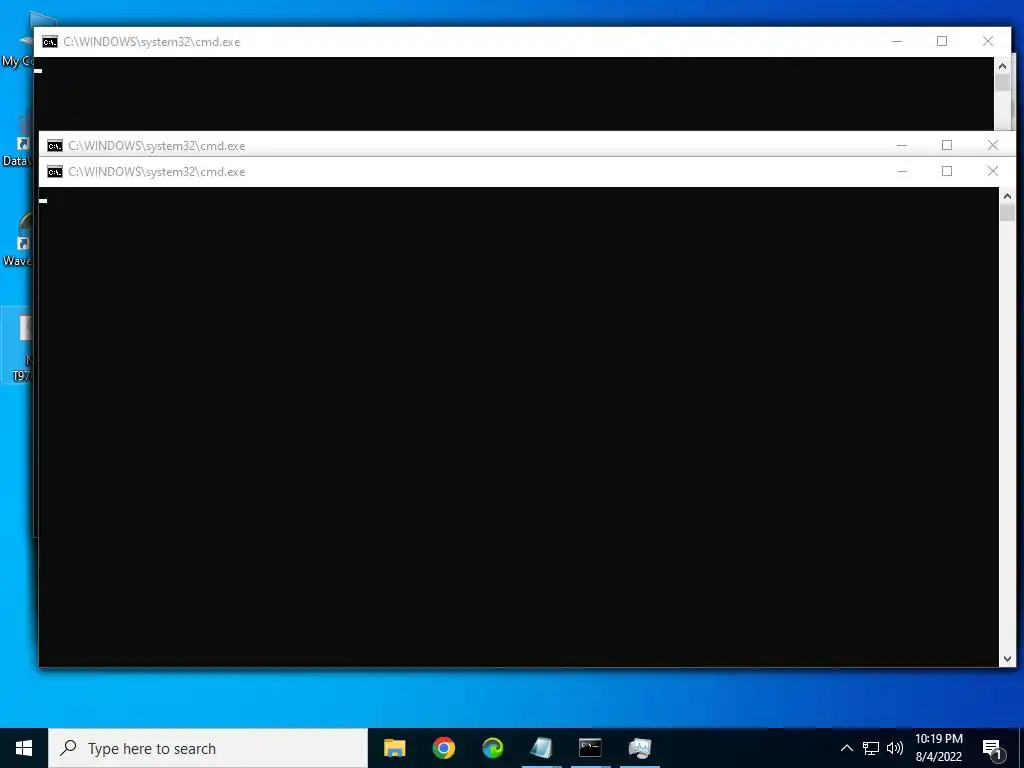Open File Explorer from the taskbar
The width and height of the screenshot is (1024, 768).
pyautogui.click(x=394, y=748)
